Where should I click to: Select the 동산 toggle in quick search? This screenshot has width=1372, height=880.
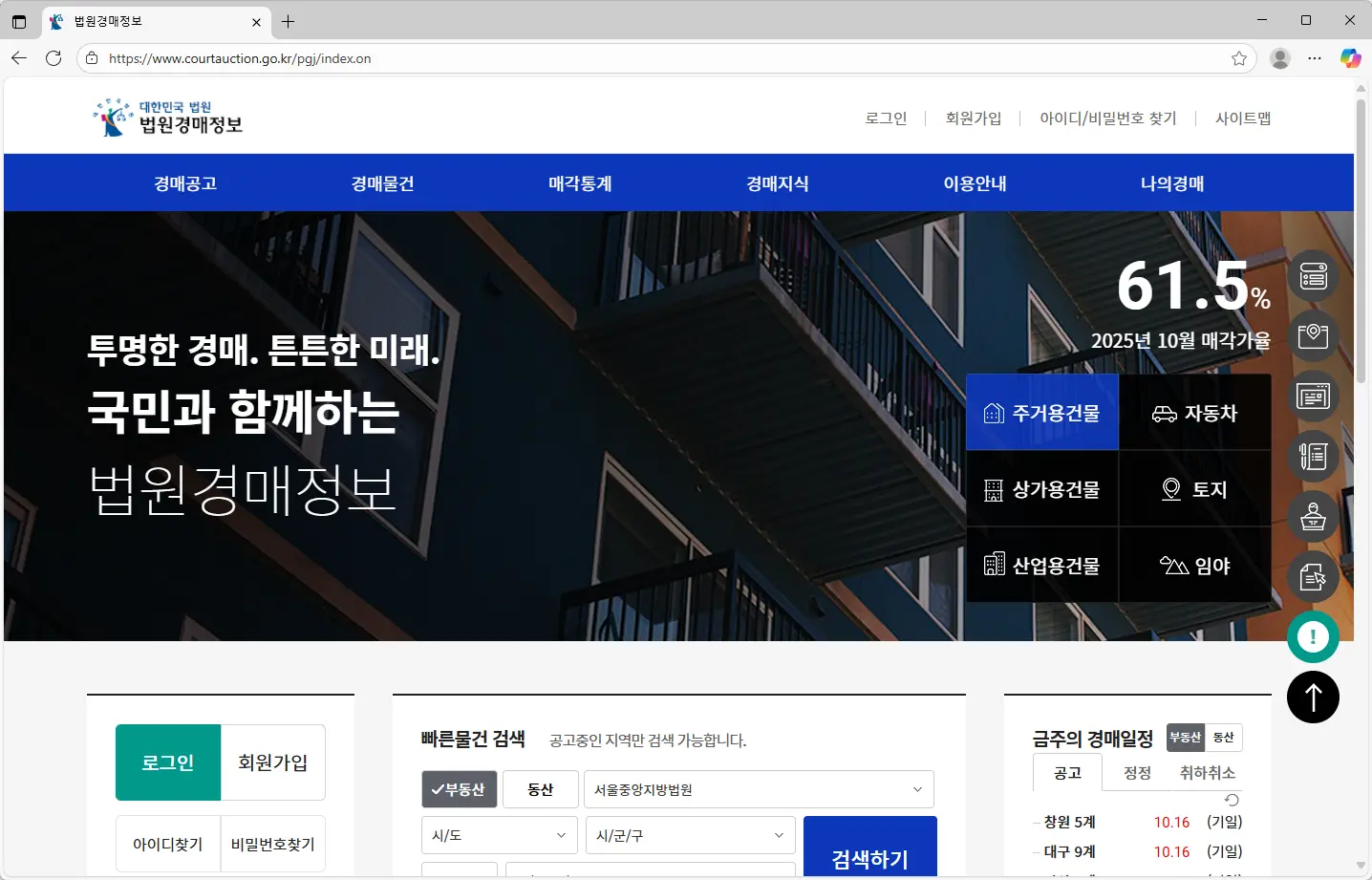coord(541,789)
